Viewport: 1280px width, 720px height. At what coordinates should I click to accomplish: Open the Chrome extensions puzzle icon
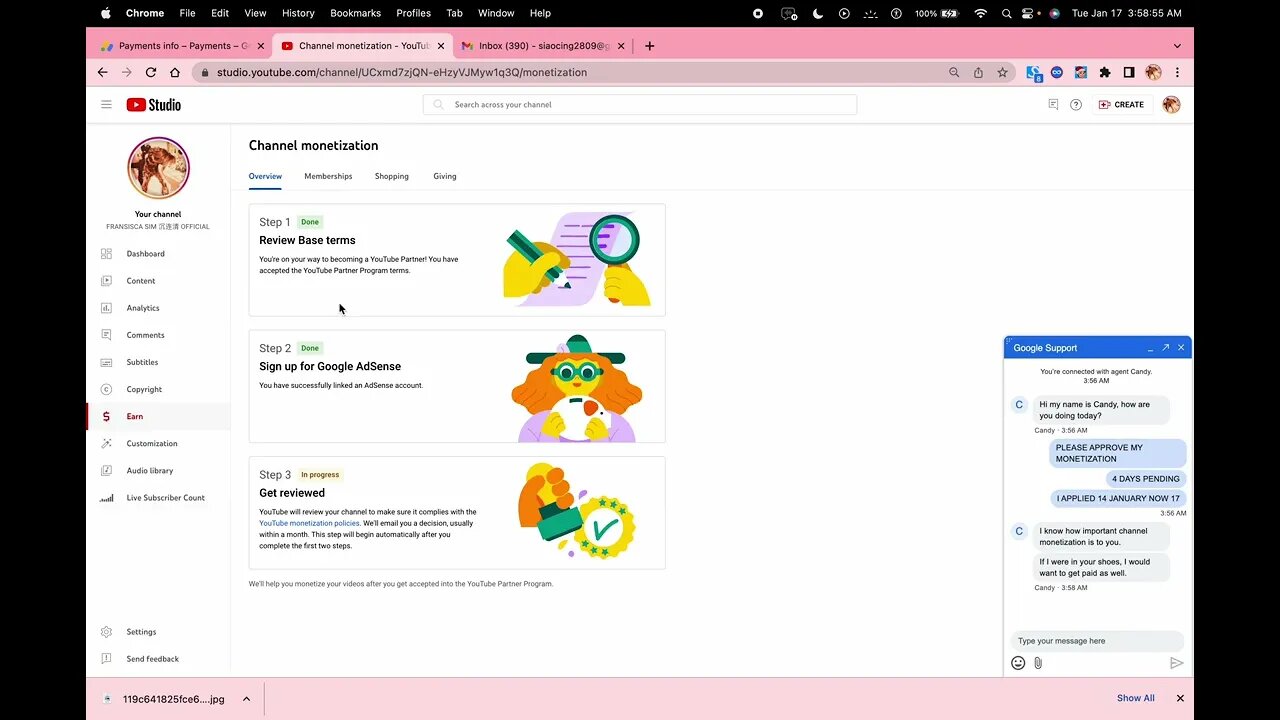pyautogui.click(x=1105, y=72)
